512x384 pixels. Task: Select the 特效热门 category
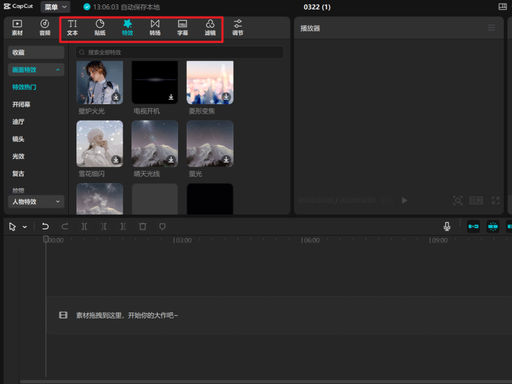[24, 87]
